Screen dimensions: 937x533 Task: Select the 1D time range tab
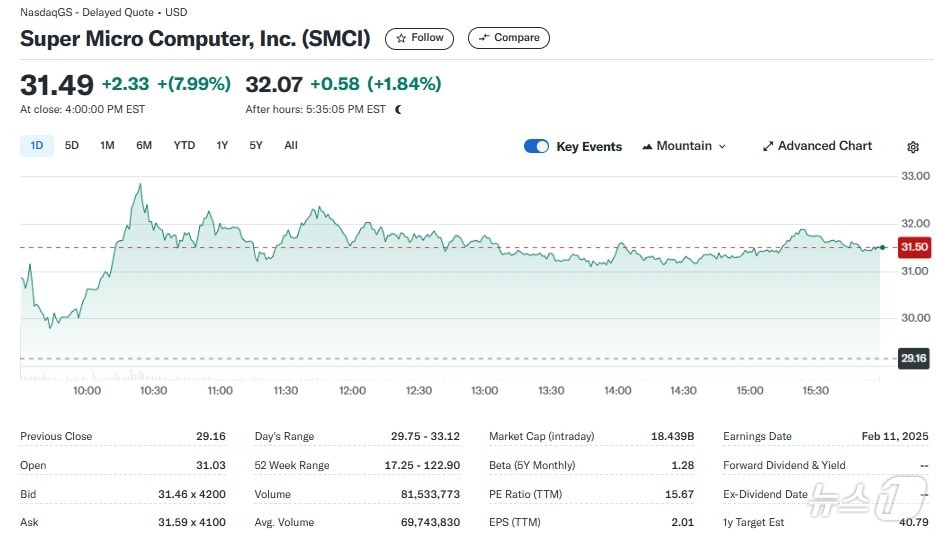click(x=37, y=146)
